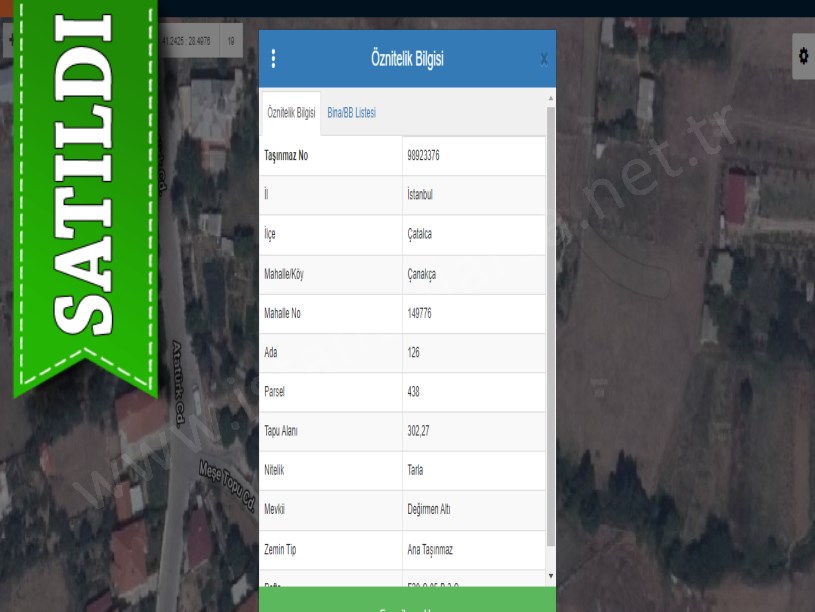Click the Mevkii value Değirmen Altı
The image size is (815, 612).
pos(429,509)
